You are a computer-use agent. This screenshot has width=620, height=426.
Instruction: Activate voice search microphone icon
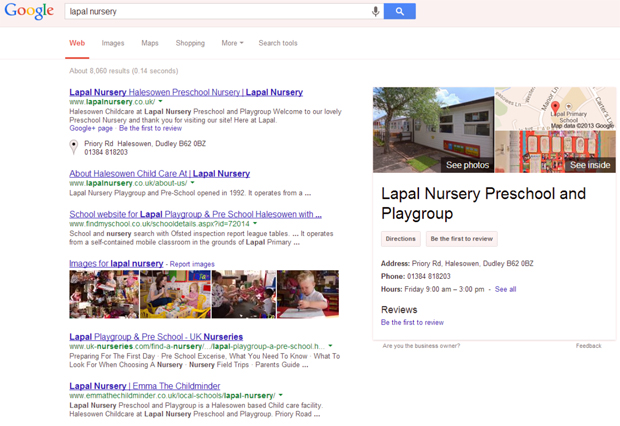[375, 11]
